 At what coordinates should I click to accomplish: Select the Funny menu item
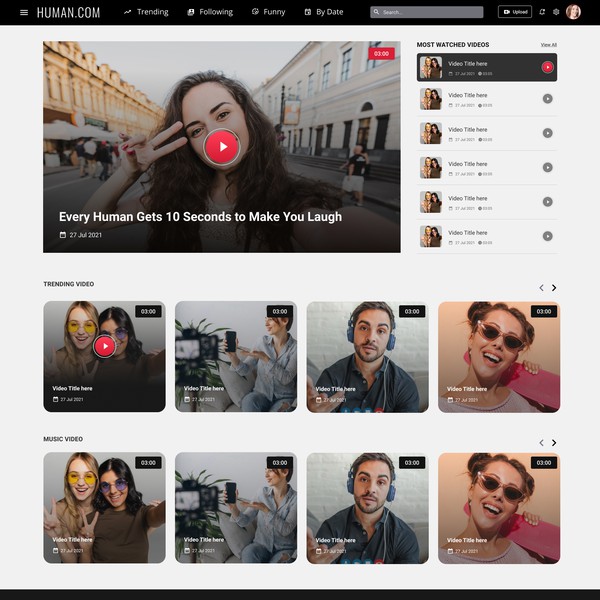point(269,12)
